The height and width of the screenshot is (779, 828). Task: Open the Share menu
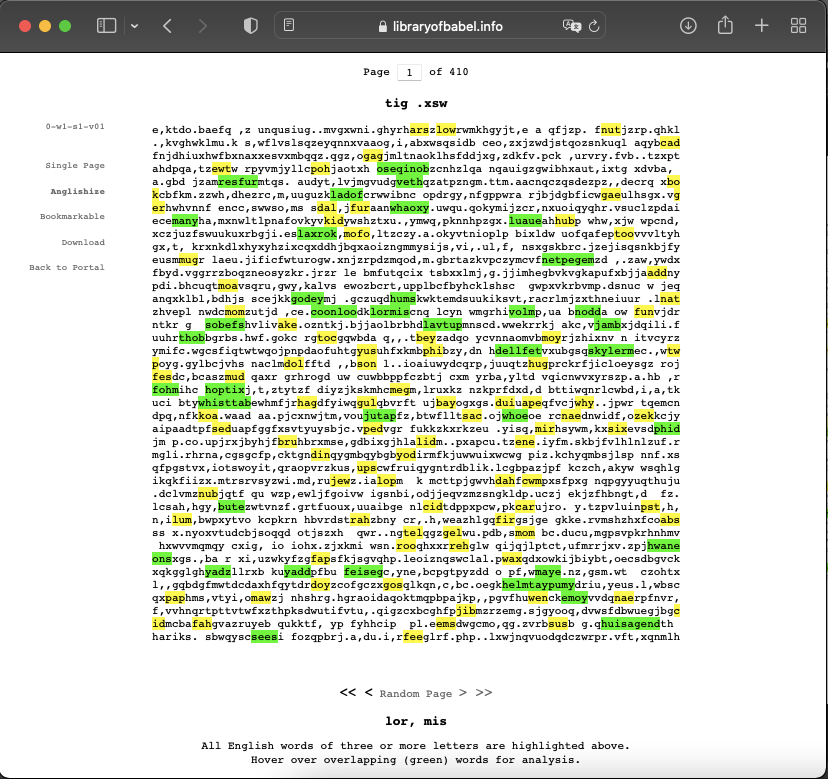click(726, 25)
